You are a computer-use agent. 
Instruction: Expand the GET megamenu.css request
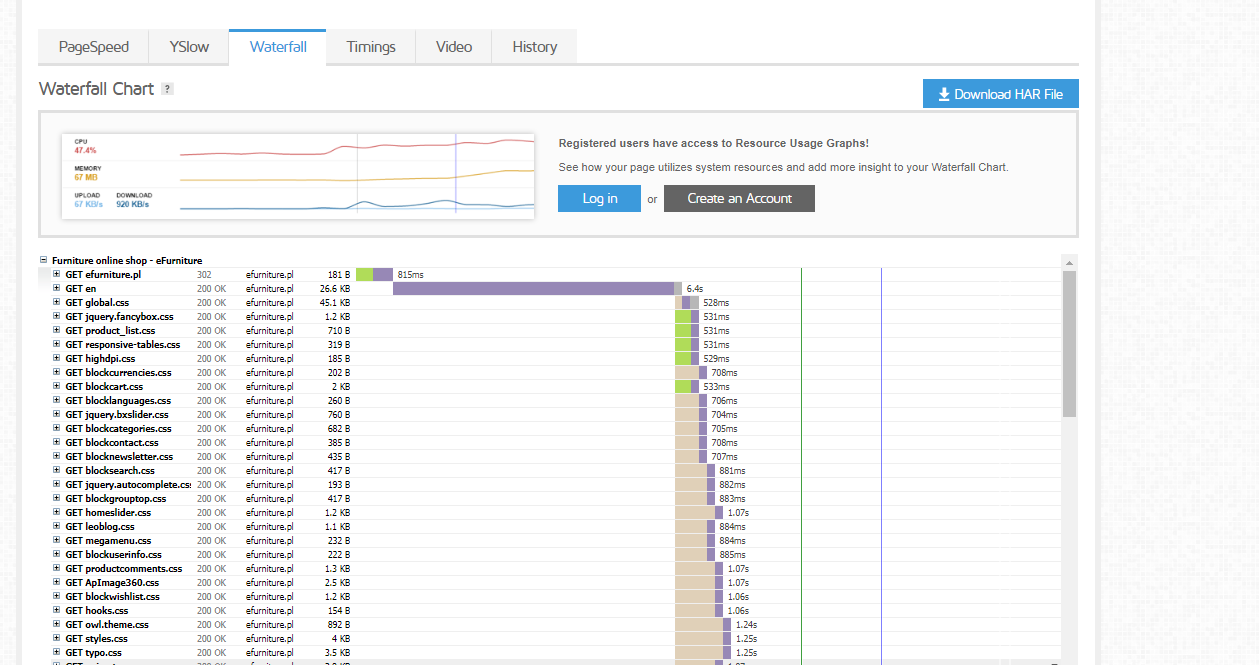57,540
